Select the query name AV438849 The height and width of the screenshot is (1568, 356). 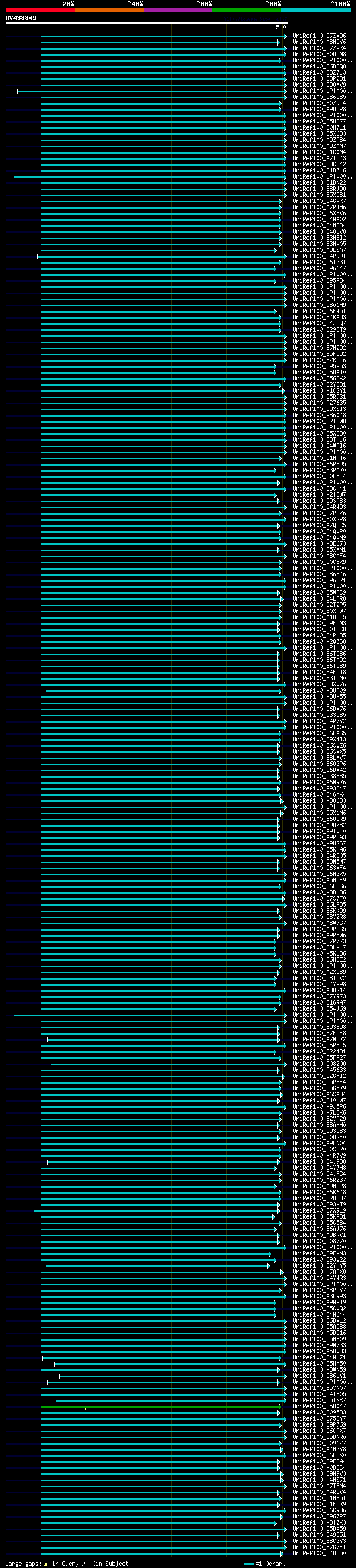pyautogui.click(x=21, y=18)
